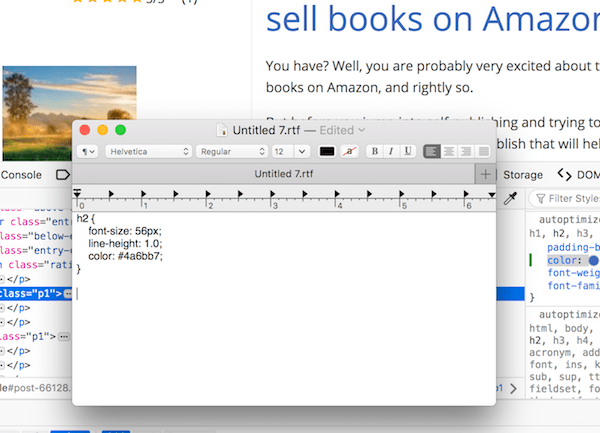
Task: Select the Untitled 7.rtf document tab
Action: pos(283,174)
